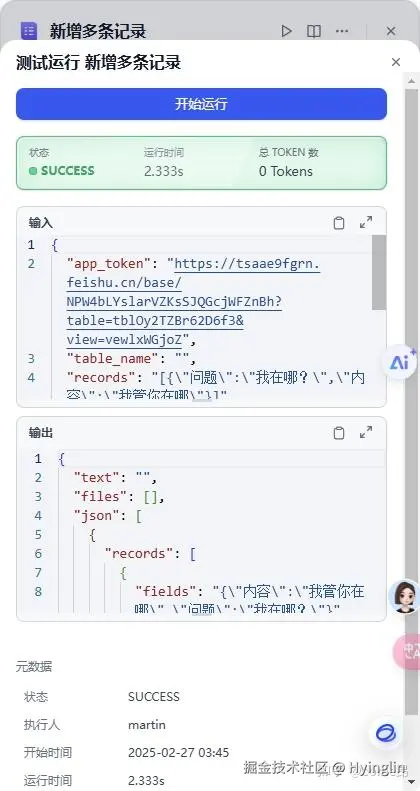The width and height of the screenshot is (420, 791).
Task: Click the 开始运行 button
Action: click(201, 104)
